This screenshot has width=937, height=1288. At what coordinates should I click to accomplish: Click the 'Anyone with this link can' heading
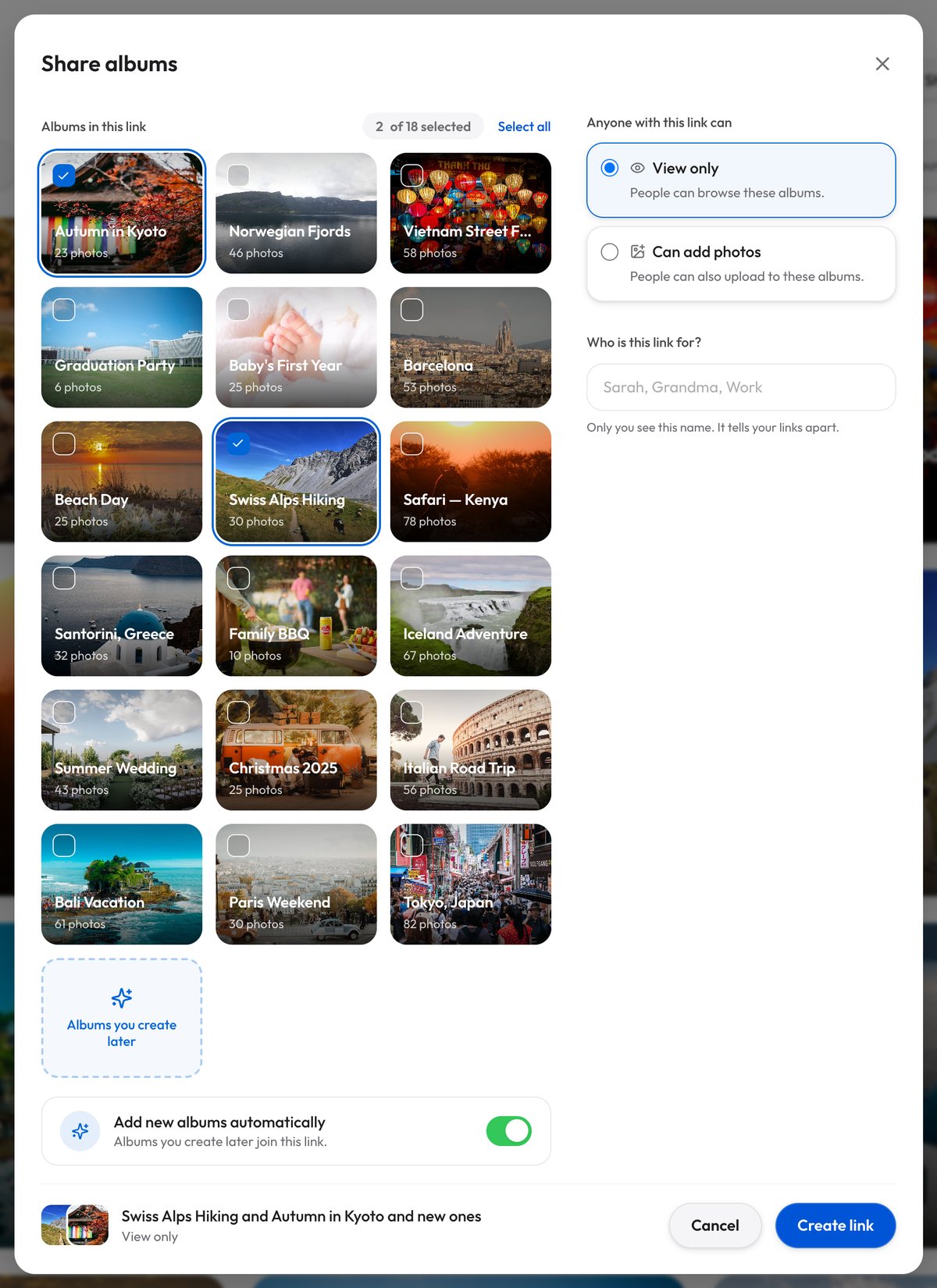coord(659,123)
